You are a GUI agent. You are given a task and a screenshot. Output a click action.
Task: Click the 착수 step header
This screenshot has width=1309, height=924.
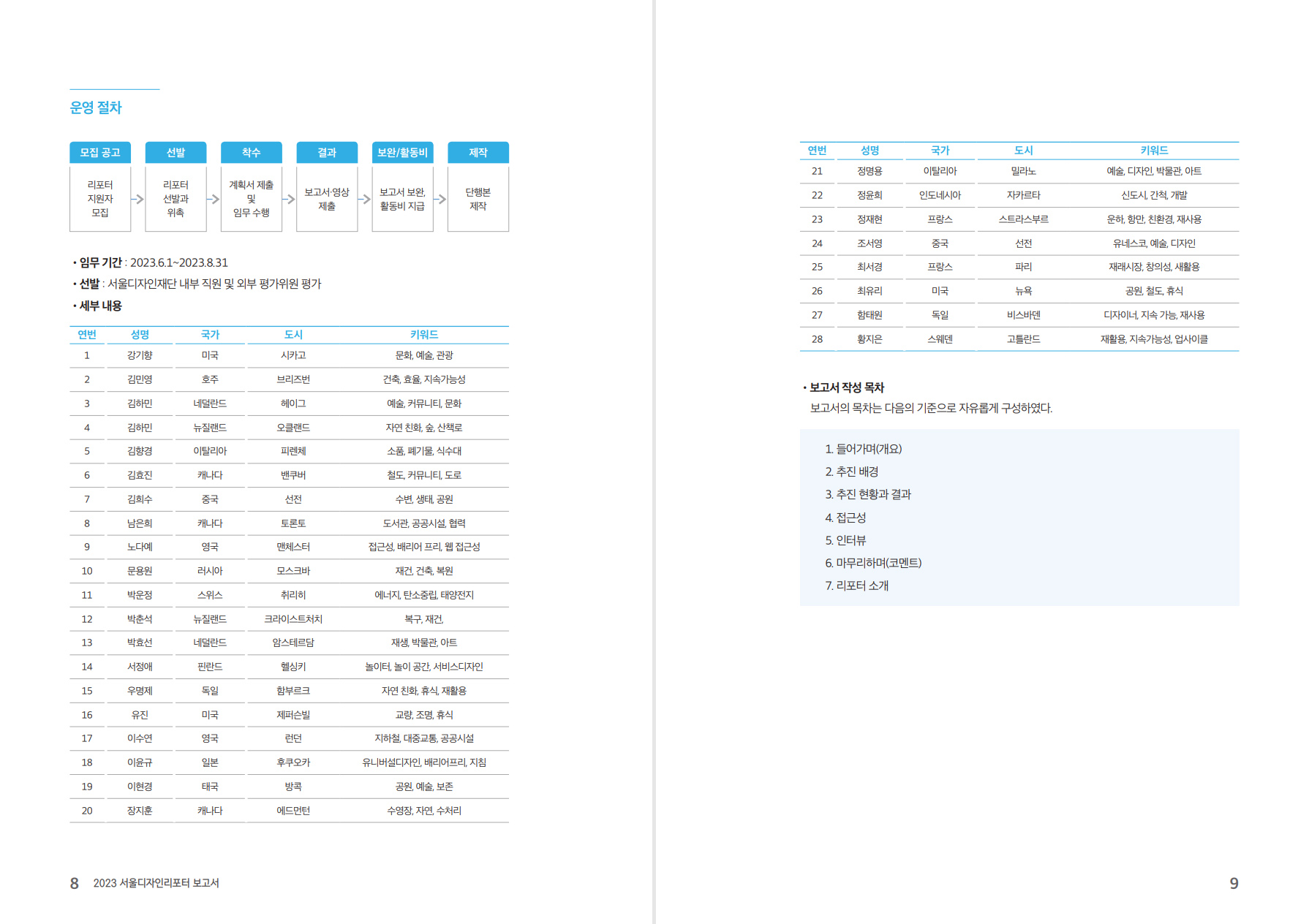click(x=251, y=152)
